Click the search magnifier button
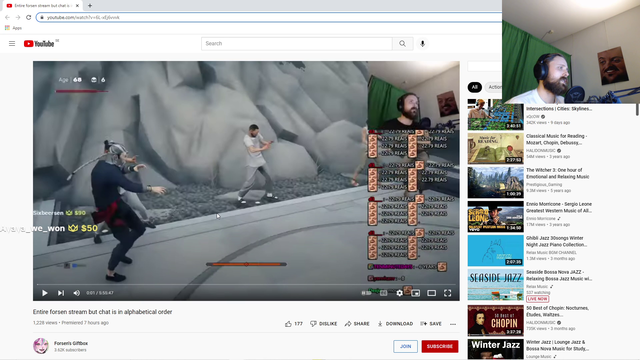 pos(402,44)
